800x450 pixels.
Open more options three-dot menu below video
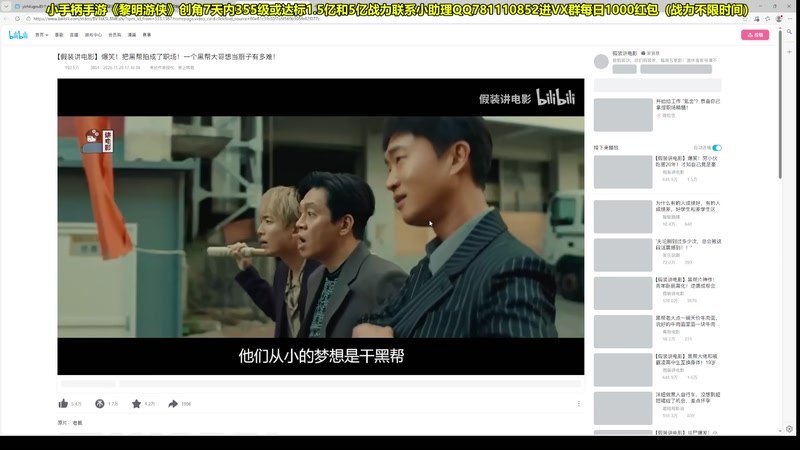click(578, 404)
